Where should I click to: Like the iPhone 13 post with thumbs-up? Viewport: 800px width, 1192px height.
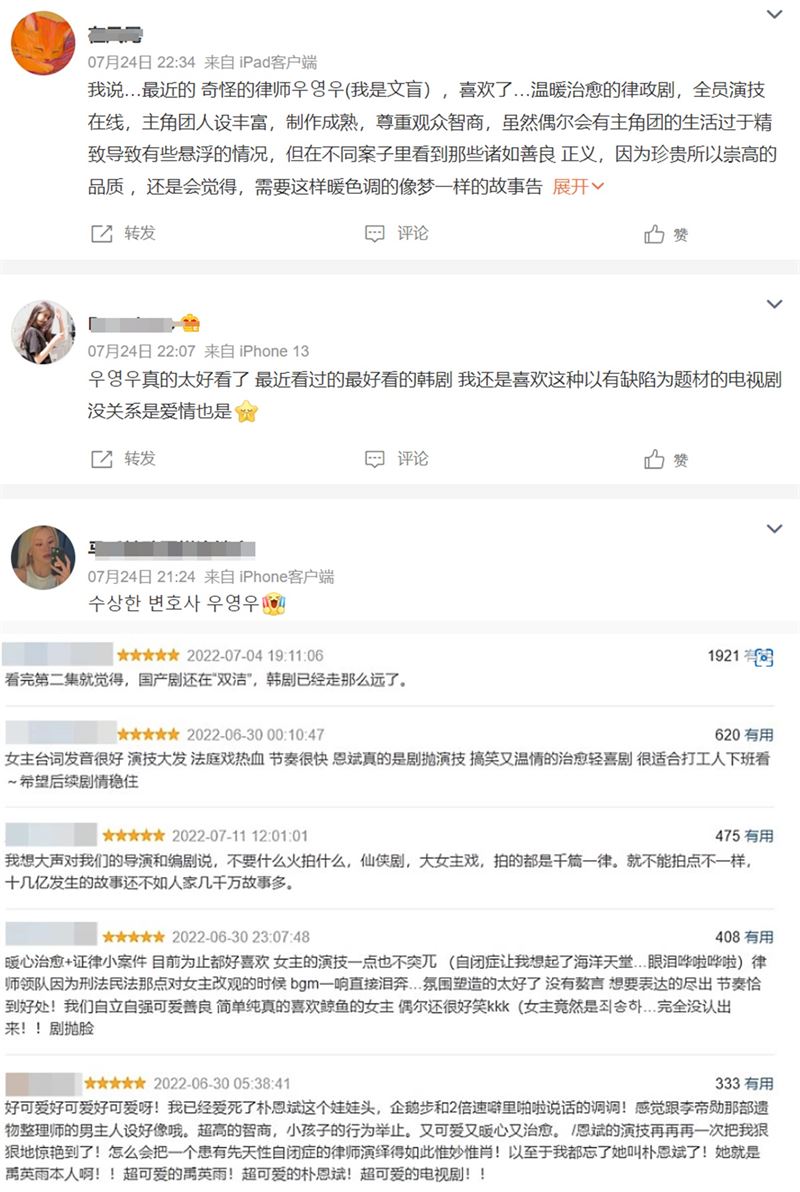[654, 459]
